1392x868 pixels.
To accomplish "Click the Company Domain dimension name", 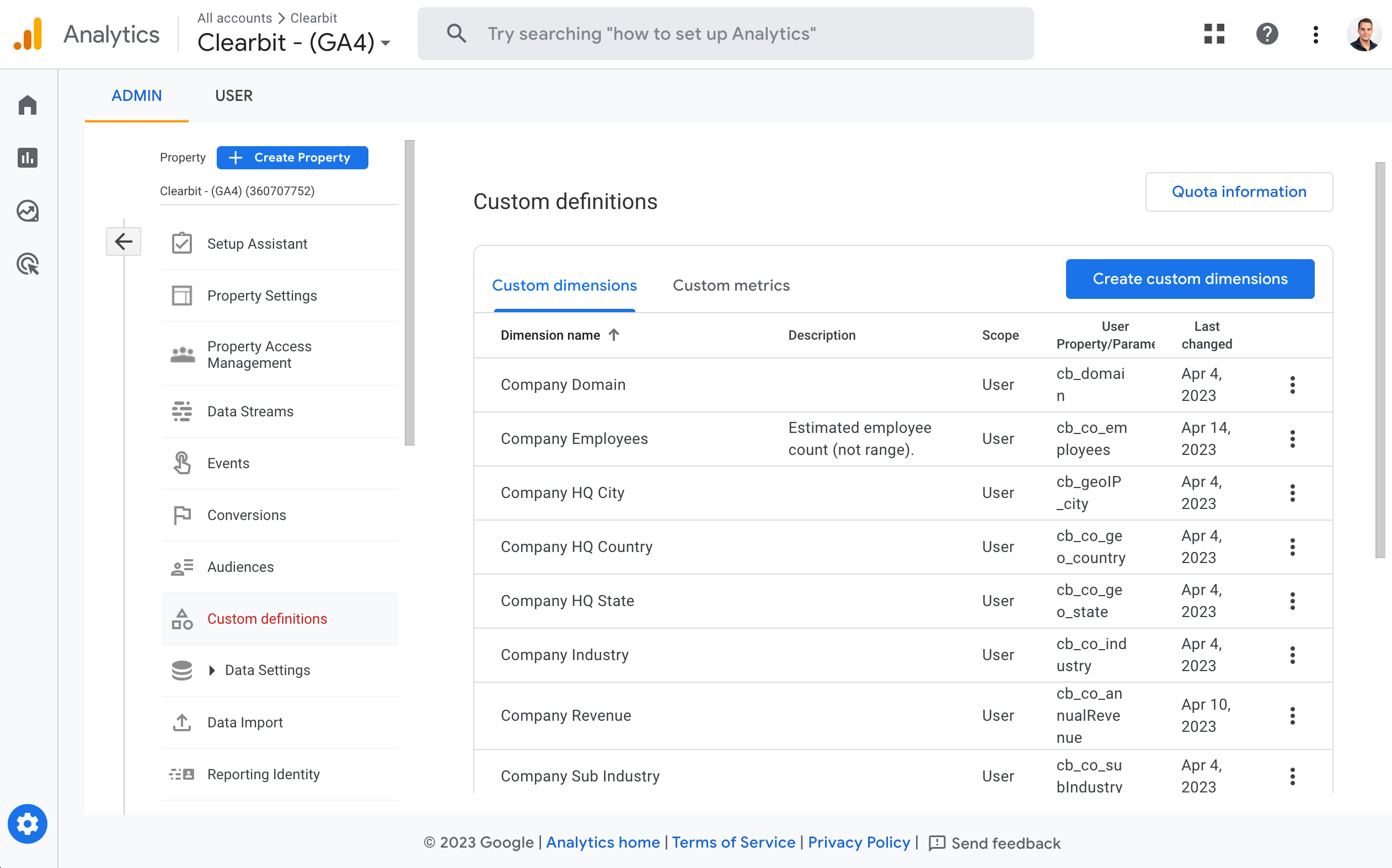I will (x=563, y=384).
